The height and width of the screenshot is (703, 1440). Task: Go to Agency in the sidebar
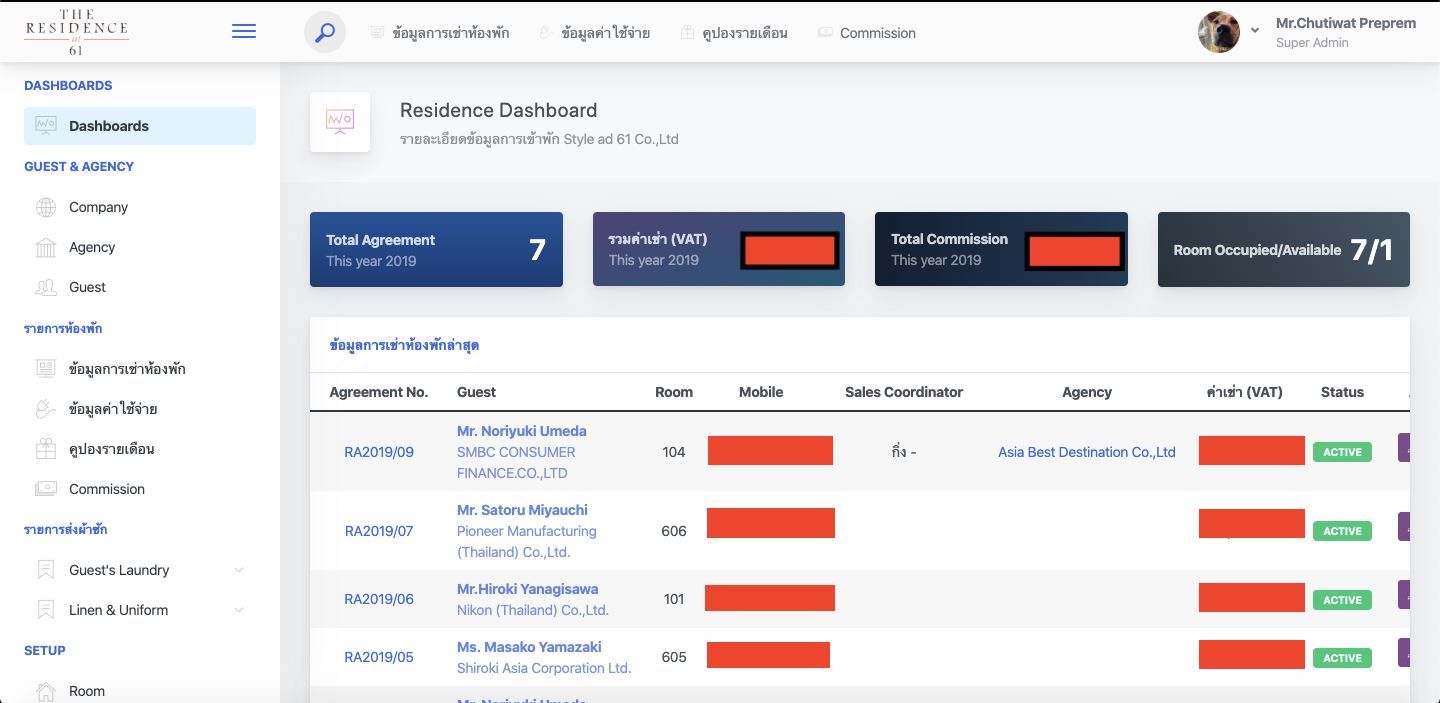[x=92, y=247]
